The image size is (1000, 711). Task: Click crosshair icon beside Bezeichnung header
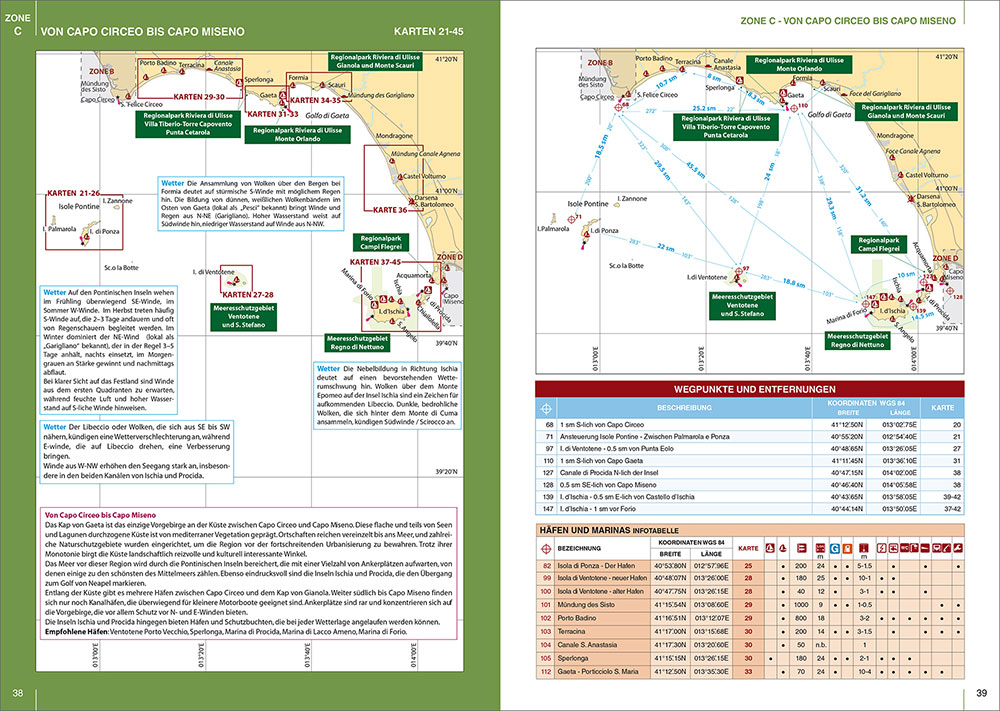[546, 549]
